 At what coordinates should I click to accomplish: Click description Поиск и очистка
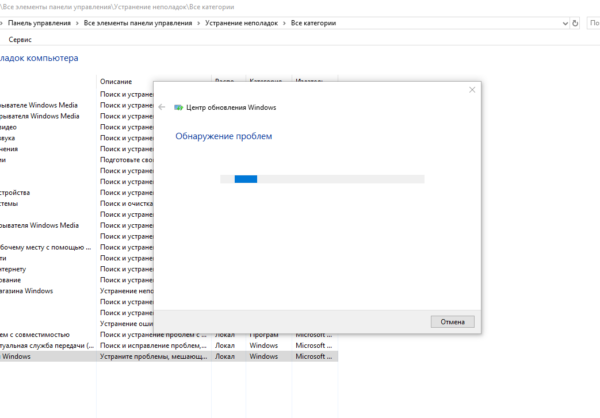(x=126, y=204)
